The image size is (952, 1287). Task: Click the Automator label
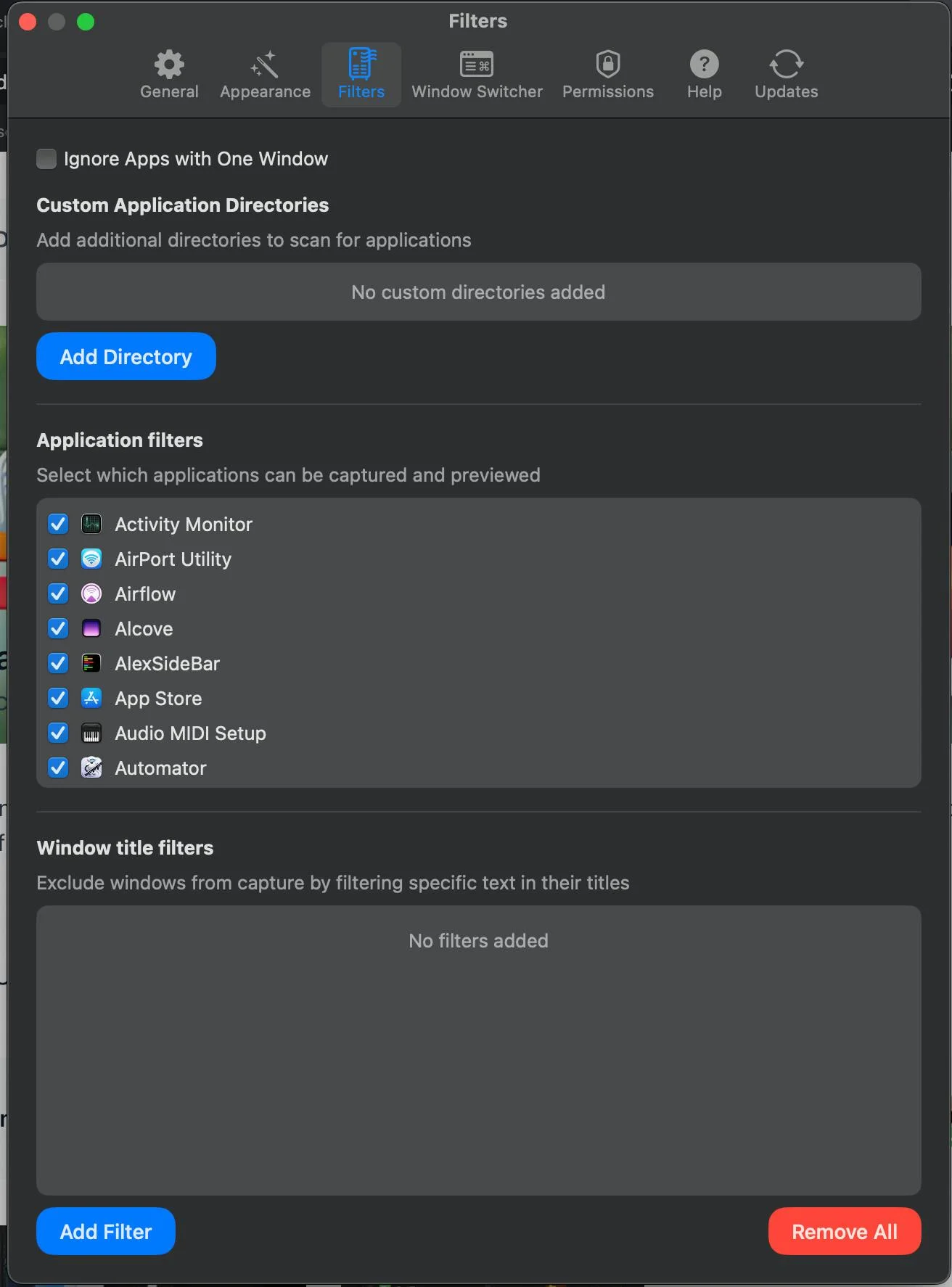click(160, 768)
